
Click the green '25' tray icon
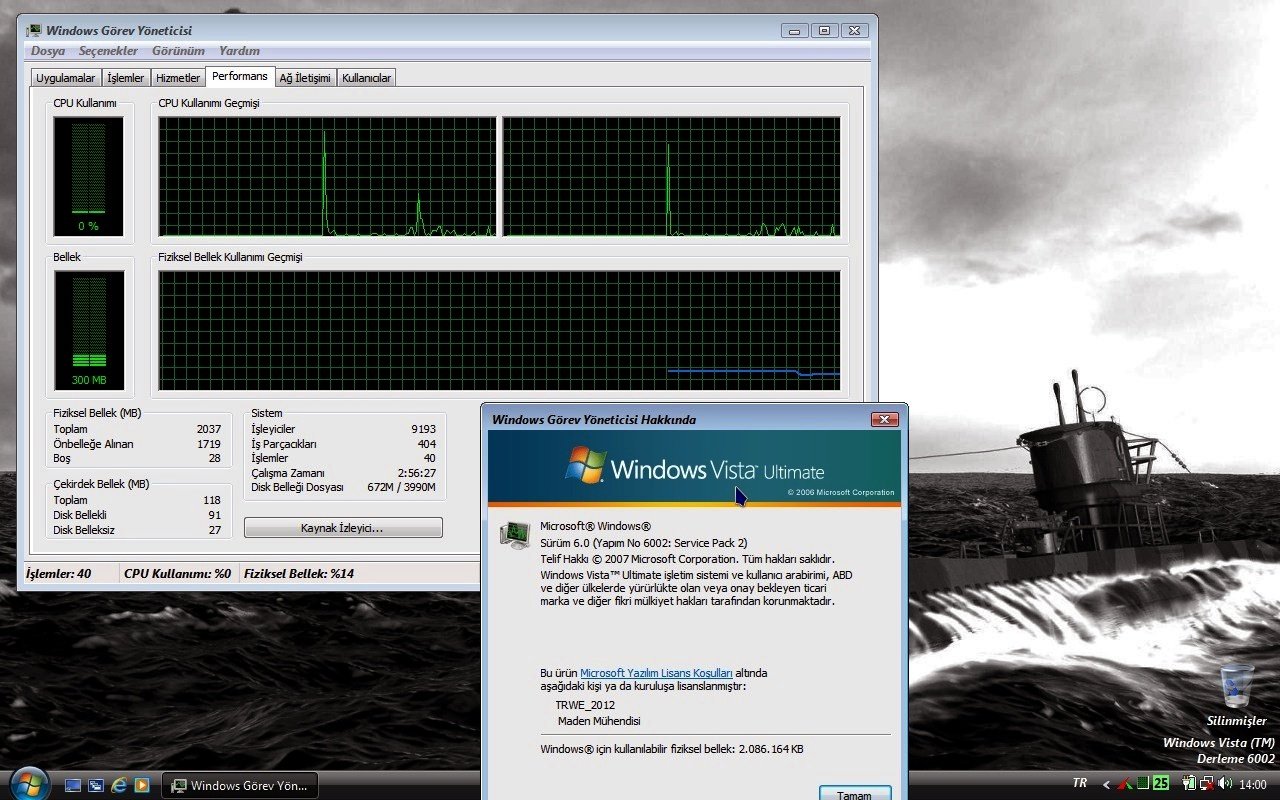tap(1161, 783)
